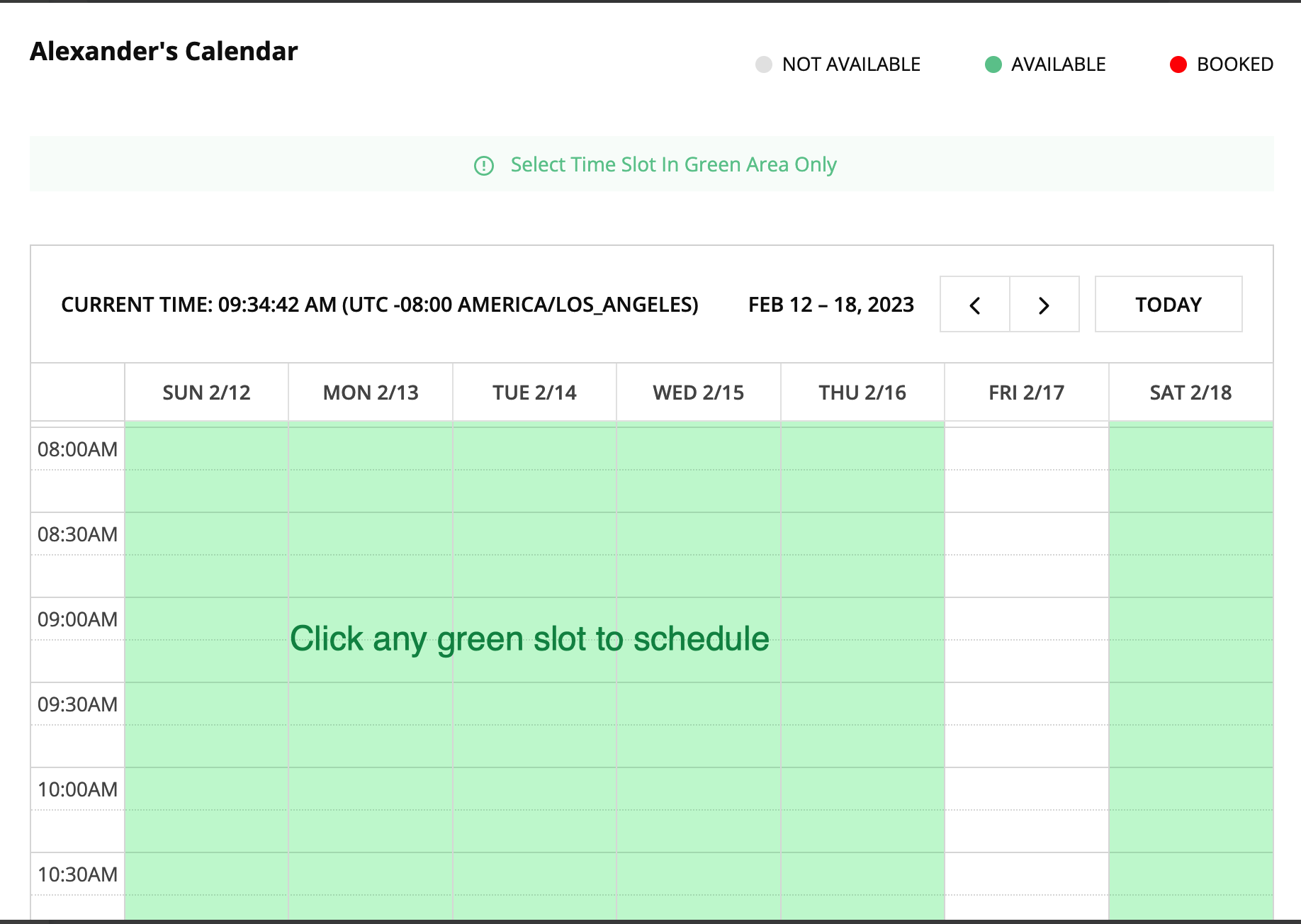Click Select Time Slot In Green Area text
Image resolution: width=1301 pixels, height=924 pixels.
pos(673,164)
